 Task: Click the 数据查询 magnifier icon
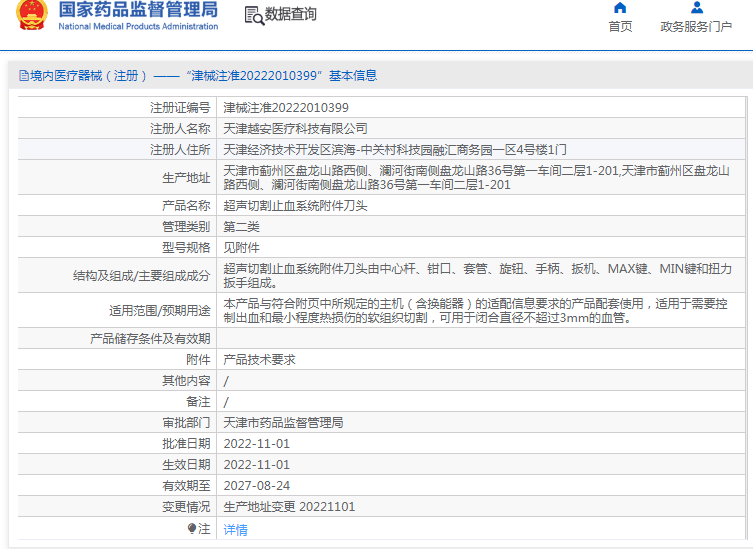click(x=254, y=15)
